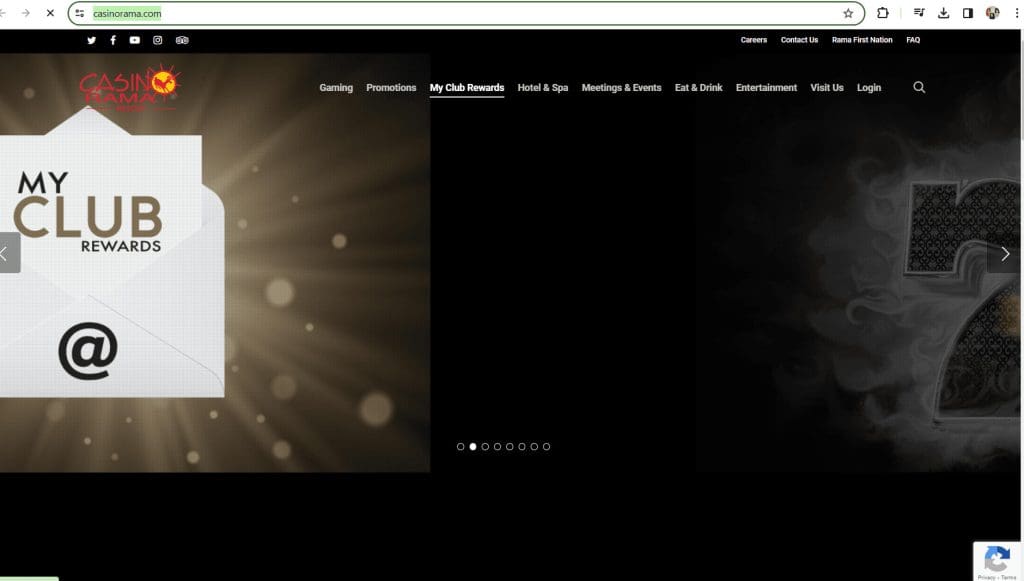Select Hotel & Spa in navigation
The image size is (1024, 581).
click(x=542, y=88)
